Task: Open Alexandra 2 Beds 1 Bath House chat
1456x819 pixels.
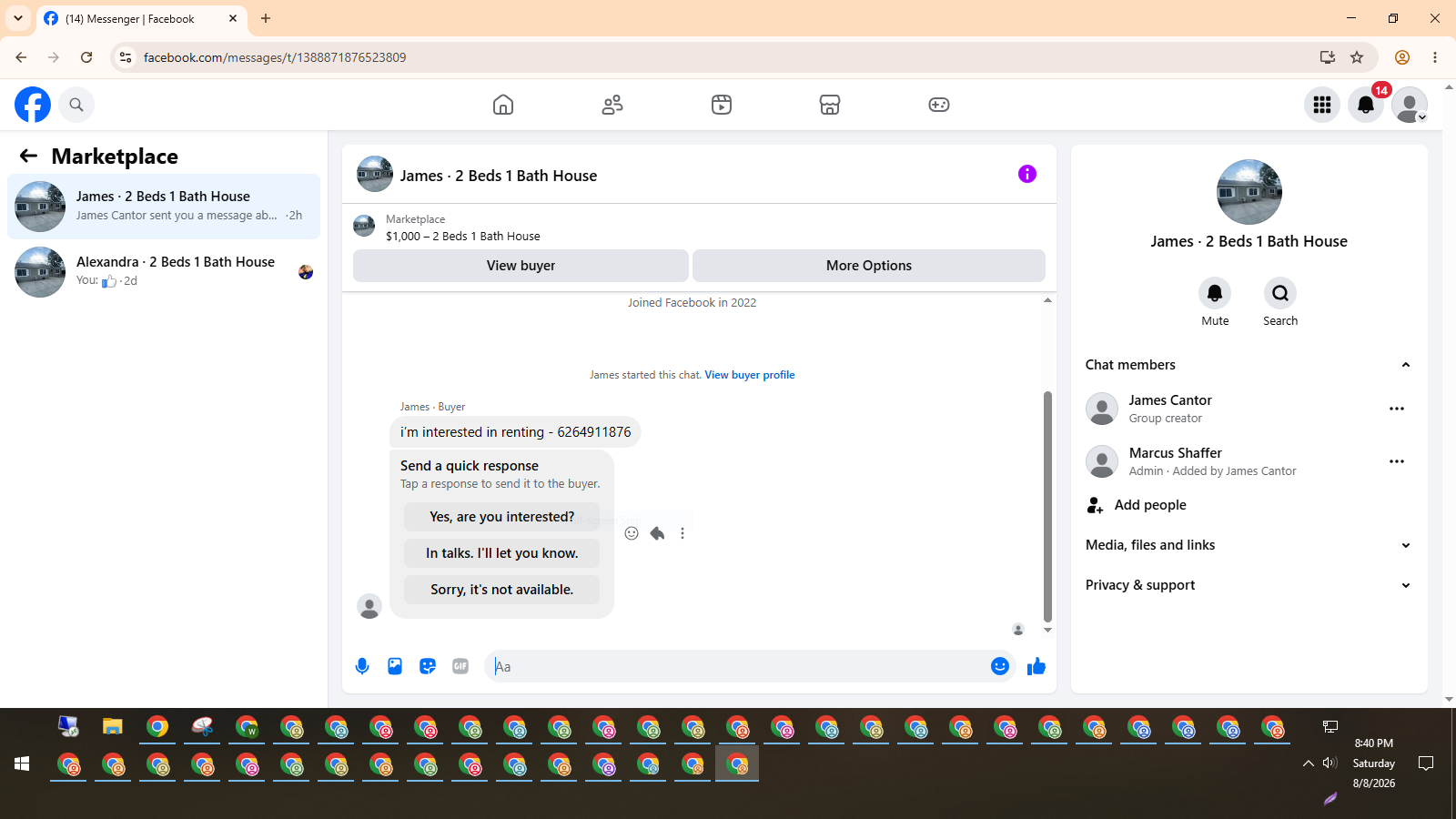Action: 164,272
